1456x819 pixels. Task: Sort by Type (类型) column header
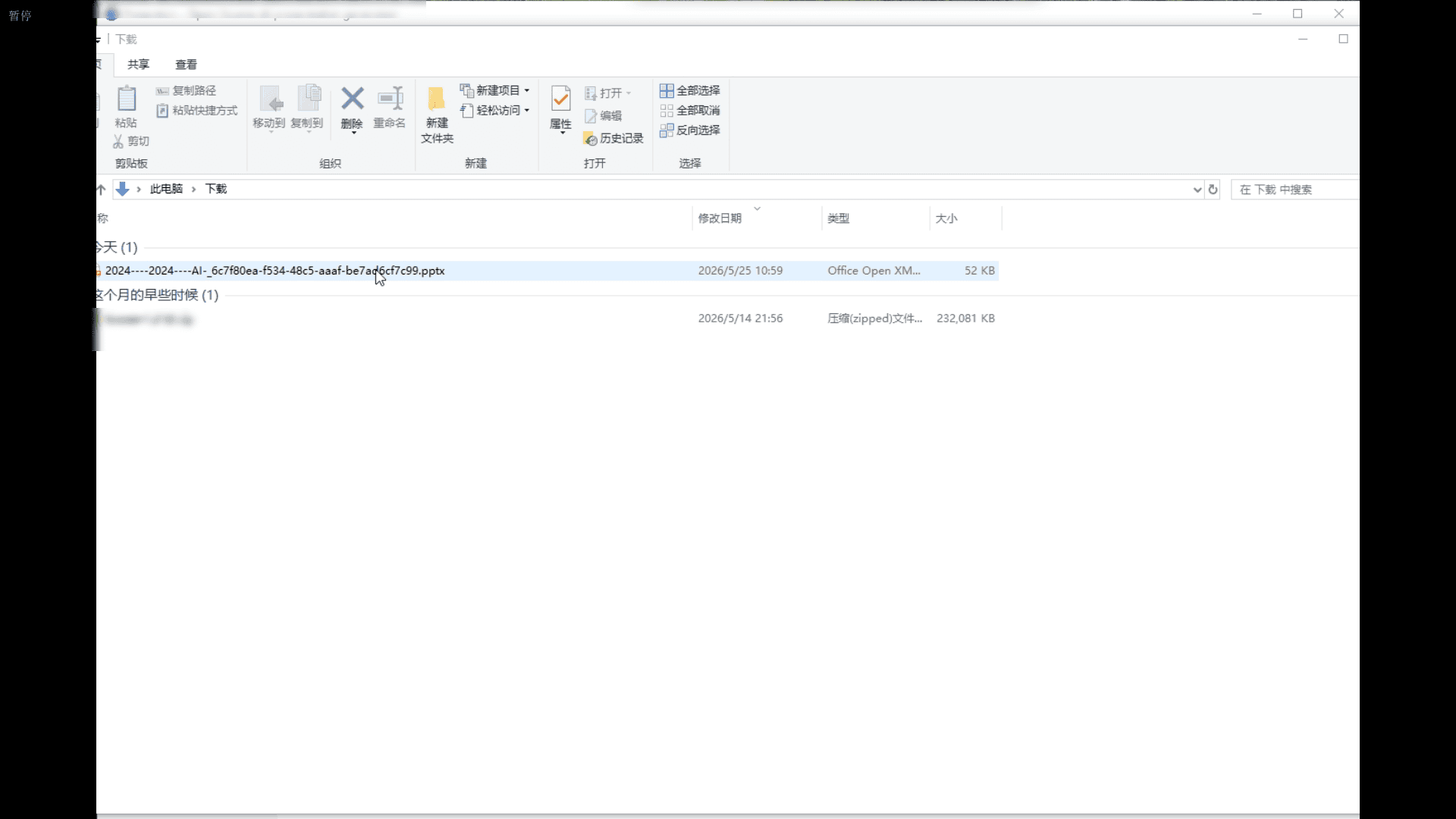[x=838, y=218]
